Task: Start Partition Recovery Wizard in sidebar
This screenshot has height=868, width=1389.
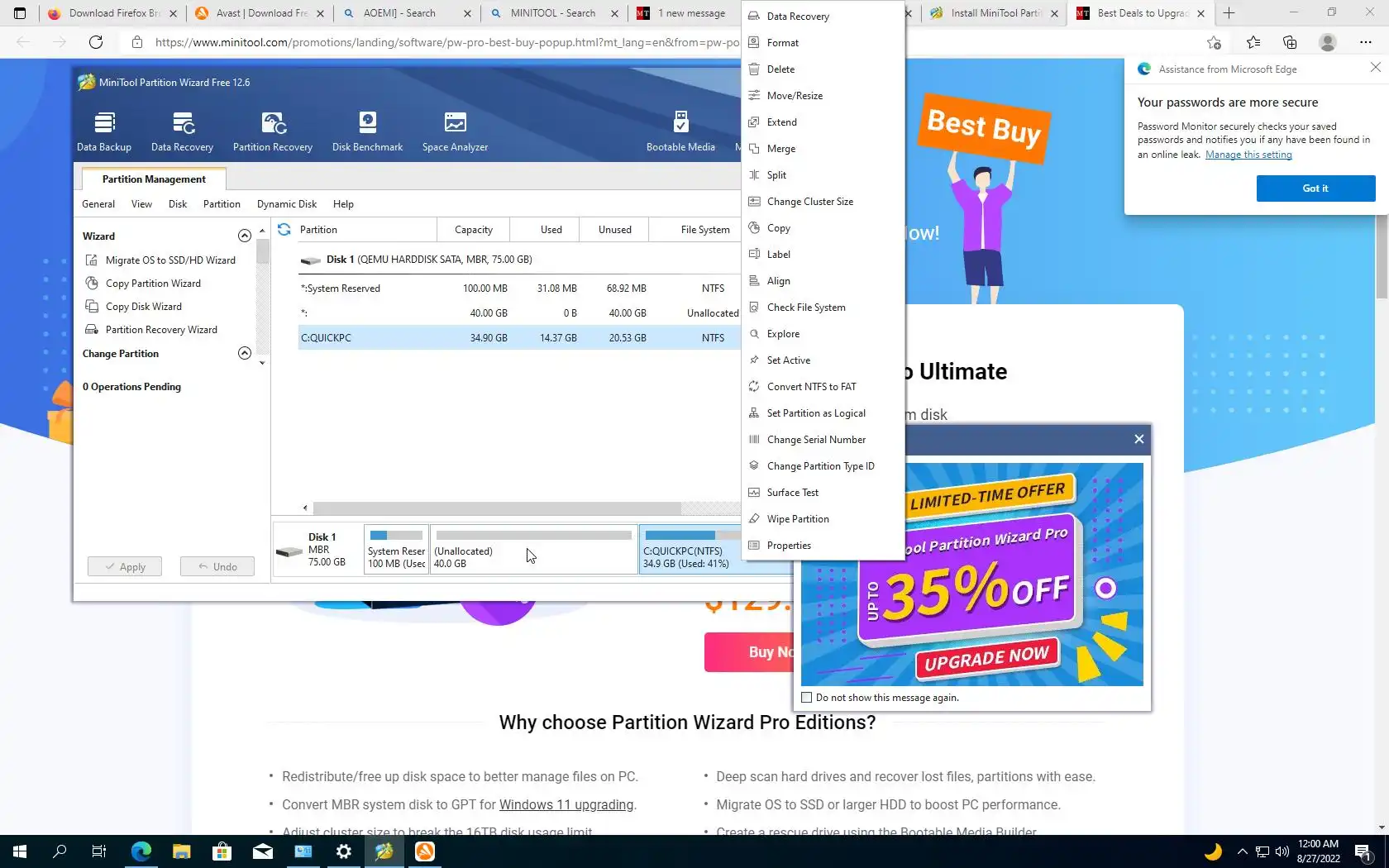Action: (x=151, y=329)
